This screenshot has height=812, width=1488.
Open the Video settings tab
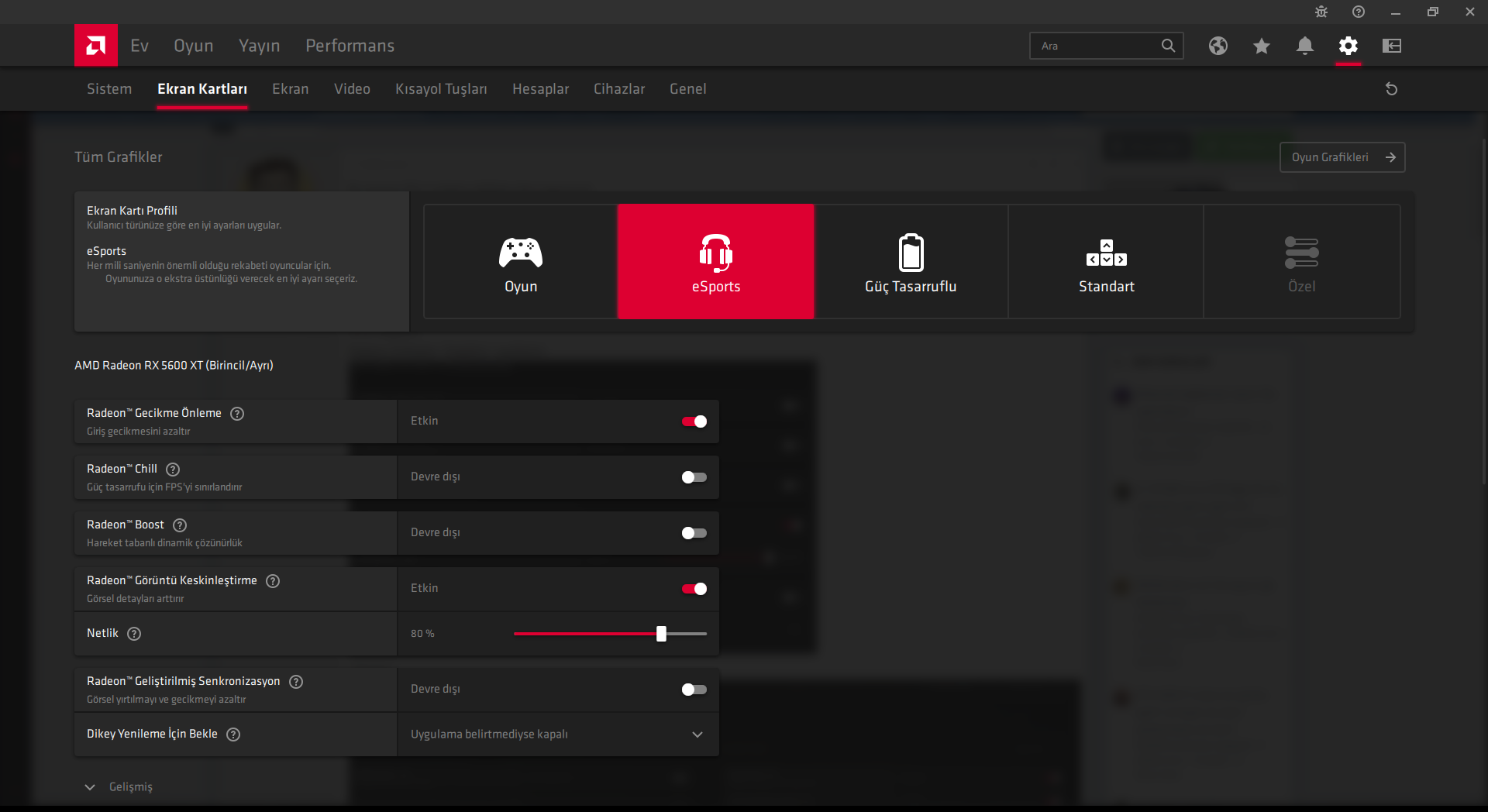click(x=352, y=88)
